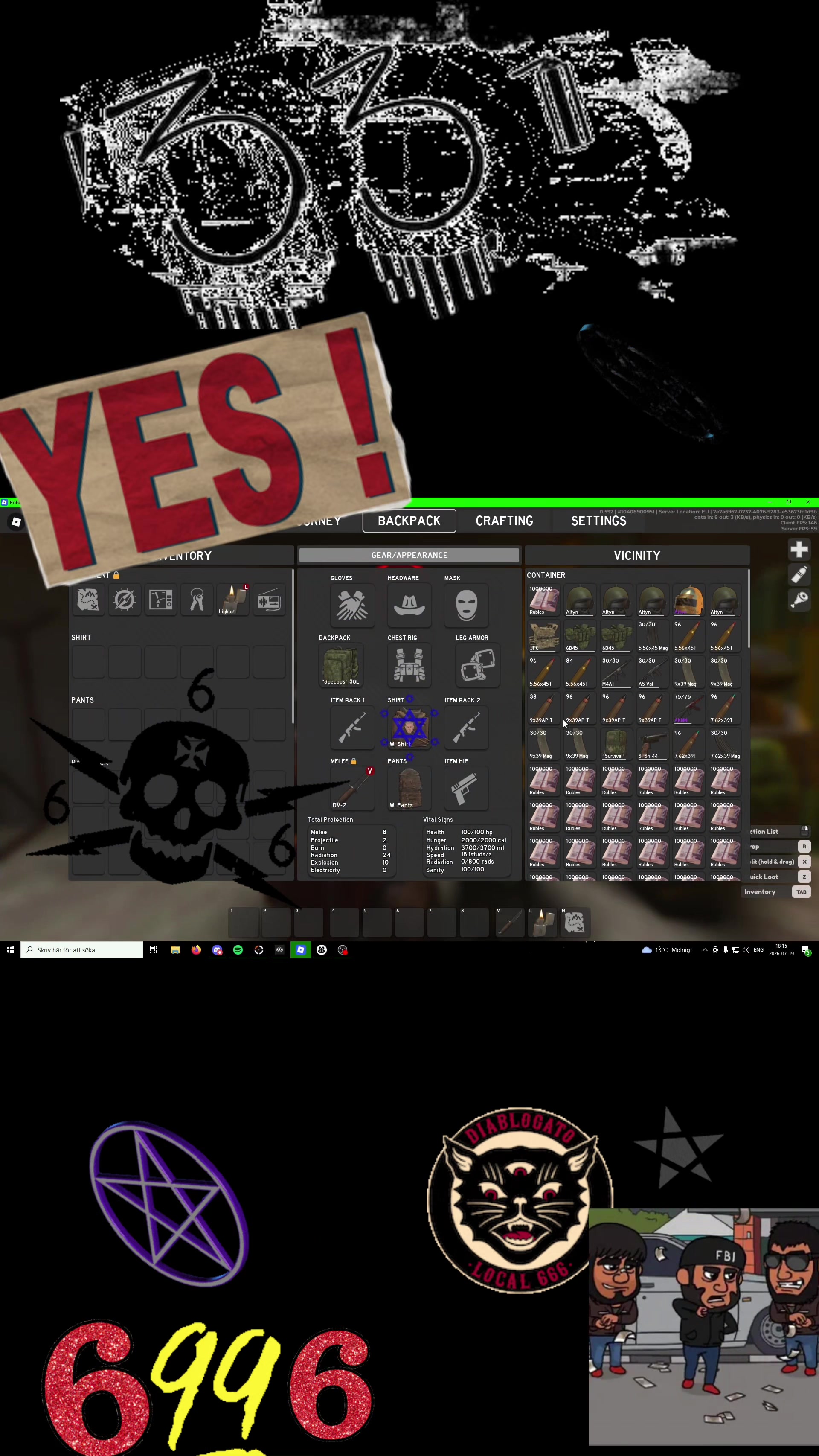This screenshot has width=819, height=1456.
Task: Open the BACKPACK tab
Action: coord(409,521)
